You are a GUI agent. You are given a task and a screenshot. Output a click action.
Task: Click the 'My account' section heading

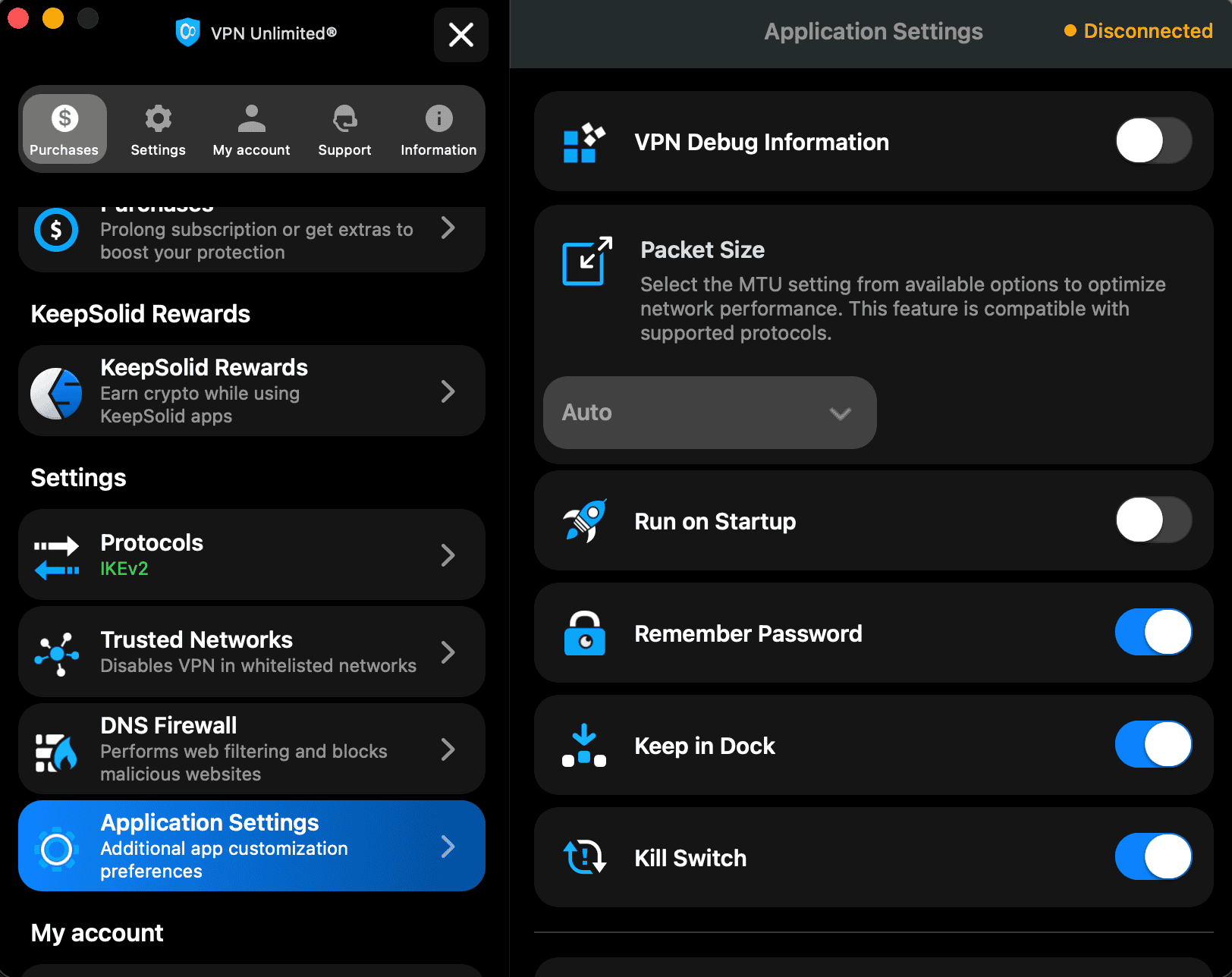tap(97, 933)
